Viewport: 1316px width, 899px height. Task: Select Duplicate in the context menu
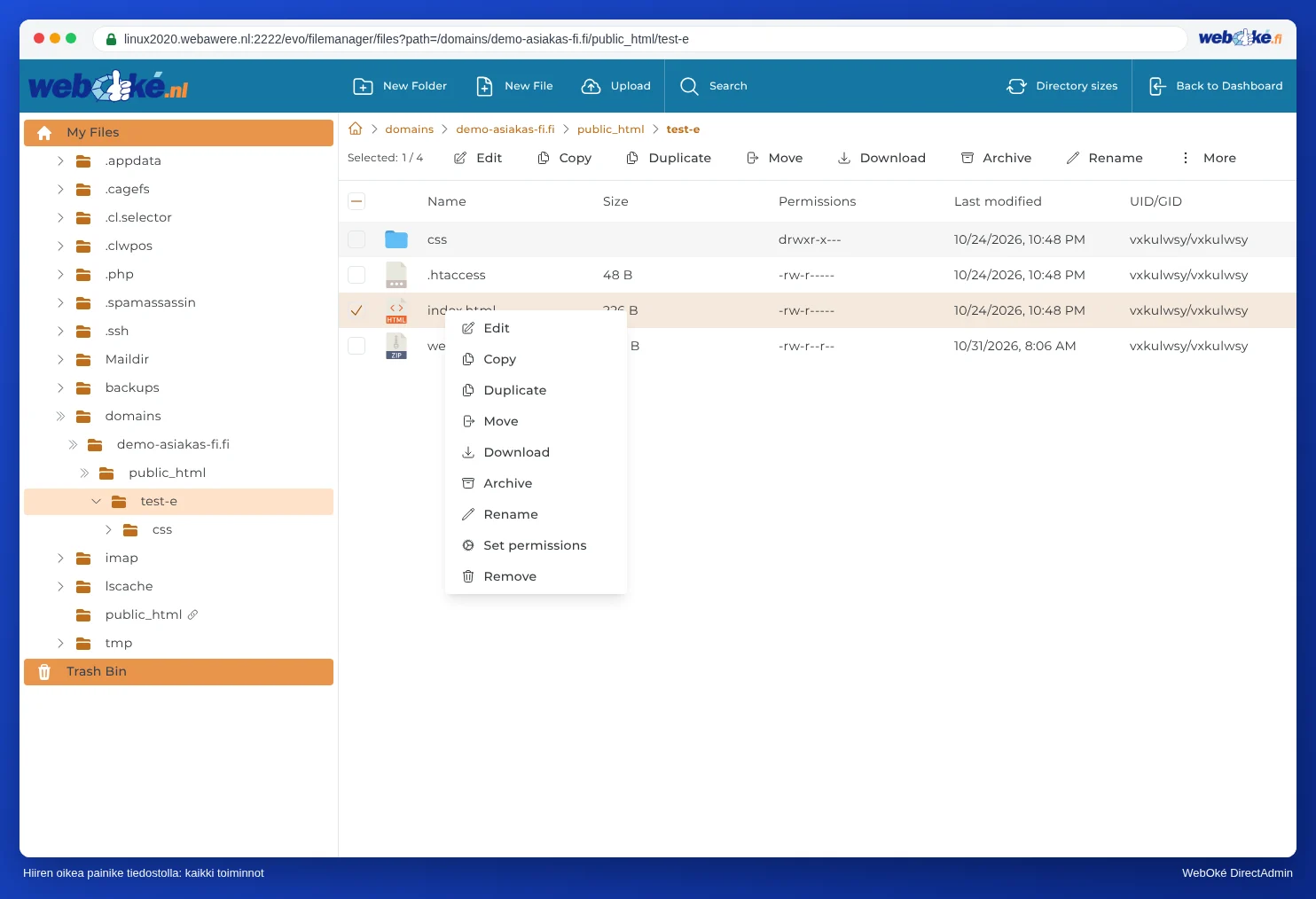[x=536, y=390]
